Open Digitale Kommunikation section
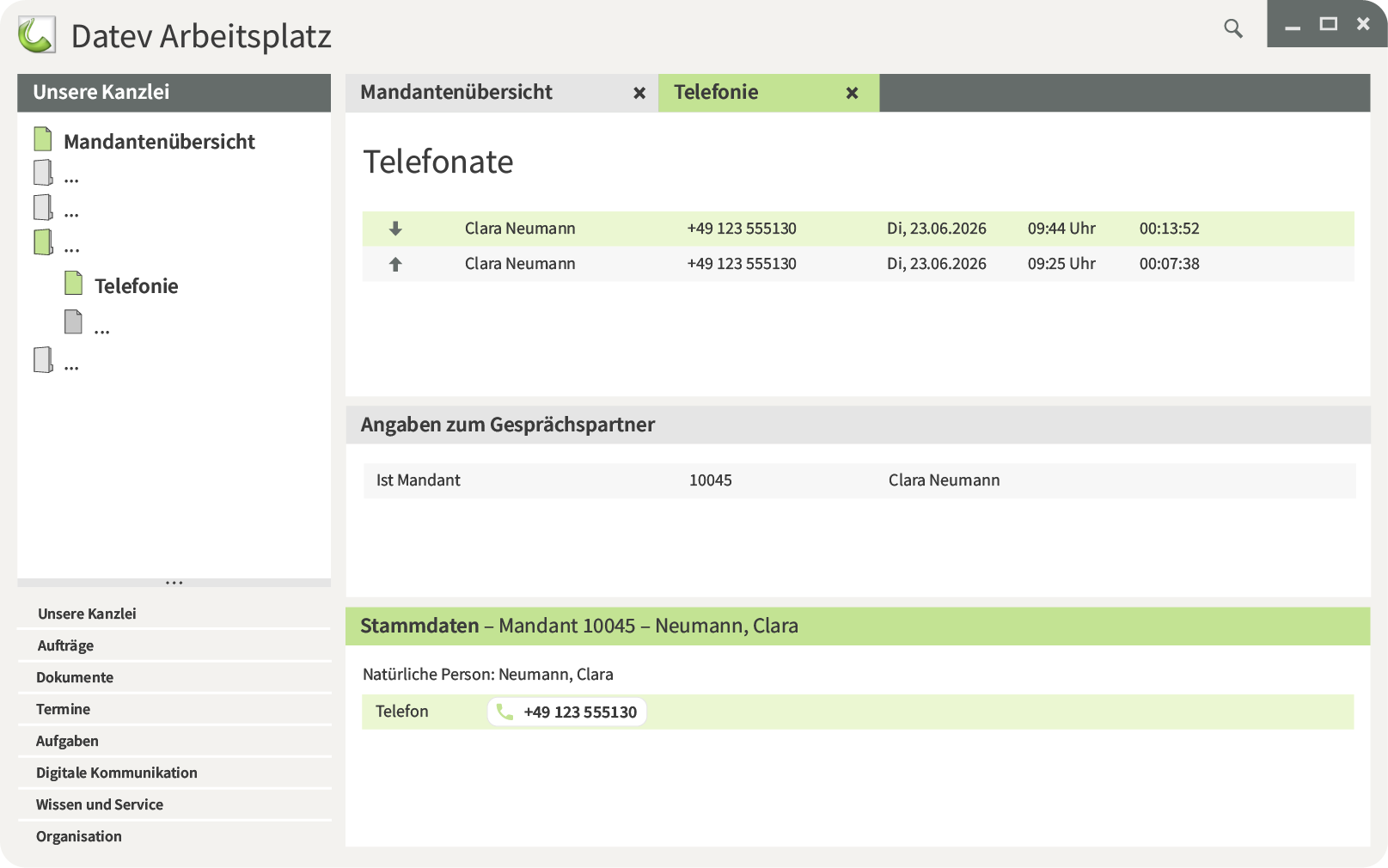The image size is (1388, 868). (117, 773)
